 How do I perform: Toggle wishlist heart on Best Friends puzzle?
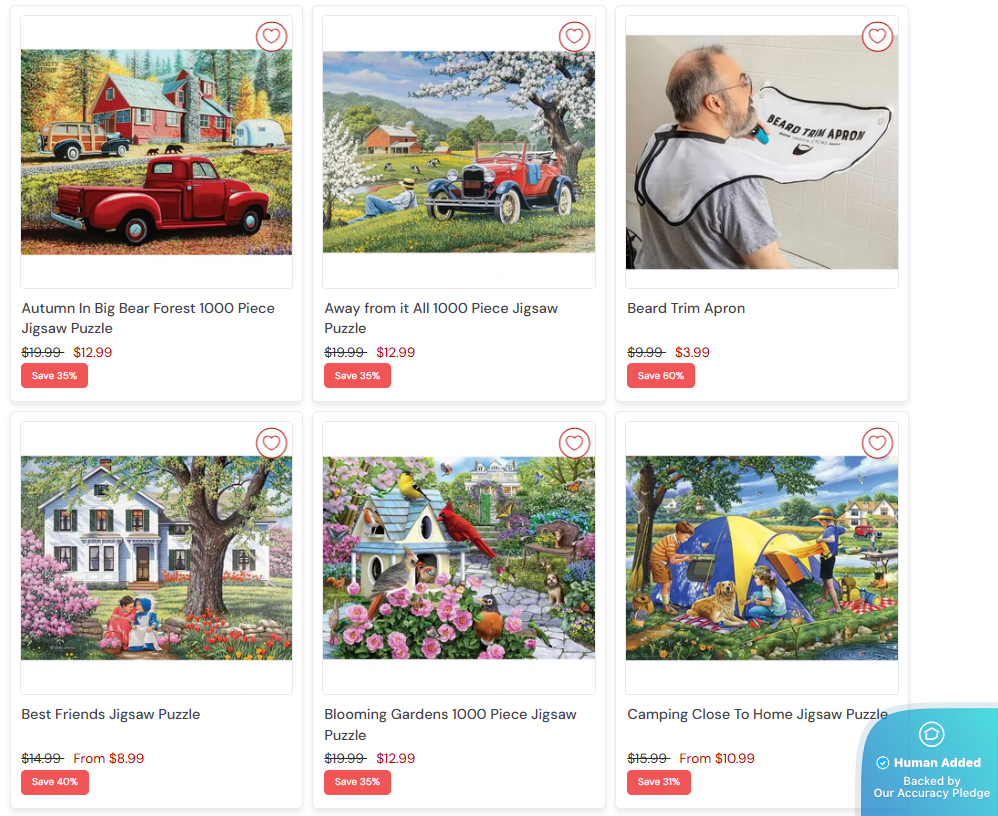pyautogui.click(x=271, y=442)
